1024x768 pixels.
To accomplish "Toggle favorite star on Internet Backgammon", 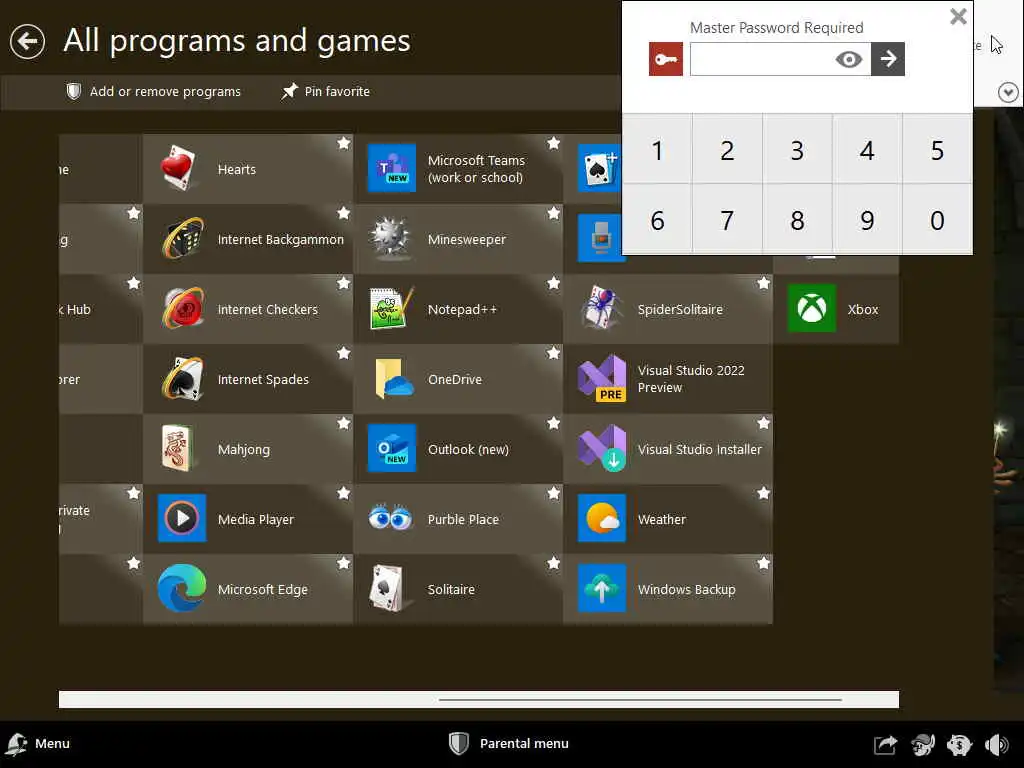I will [x=344, y=213].
